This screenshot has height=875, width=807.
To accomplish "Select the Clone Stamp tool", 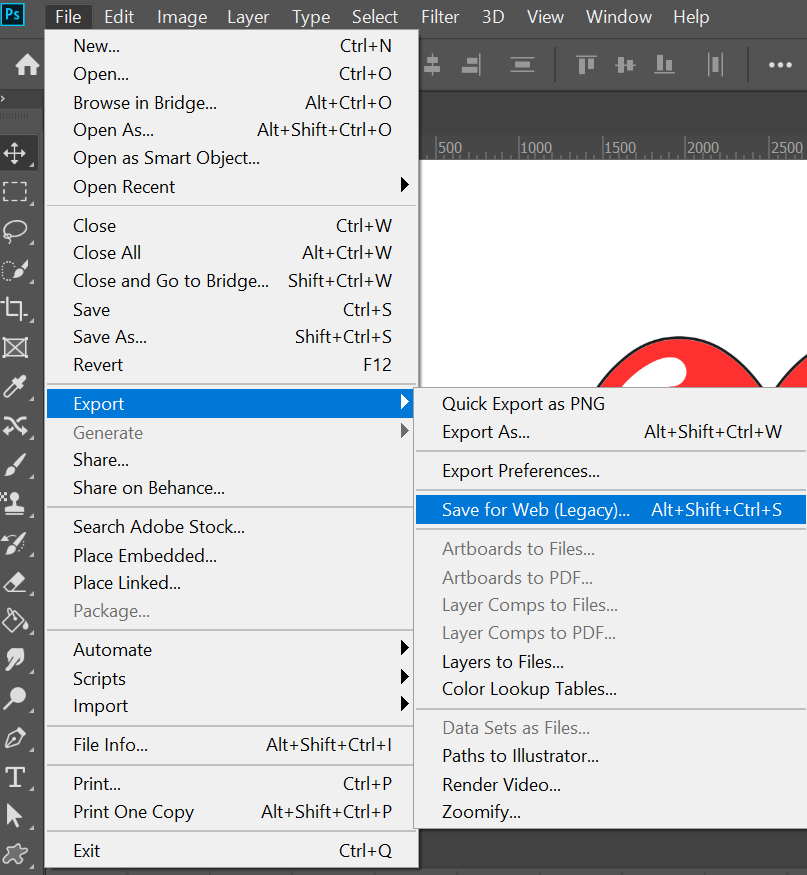I will 15,503.
